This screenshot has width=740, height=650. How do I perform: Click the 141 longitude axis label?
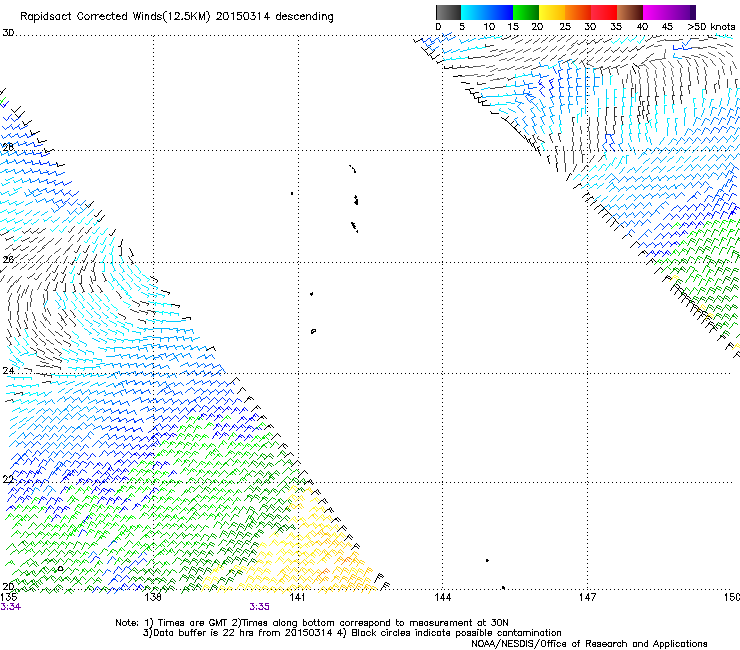[x=297, y=597]
